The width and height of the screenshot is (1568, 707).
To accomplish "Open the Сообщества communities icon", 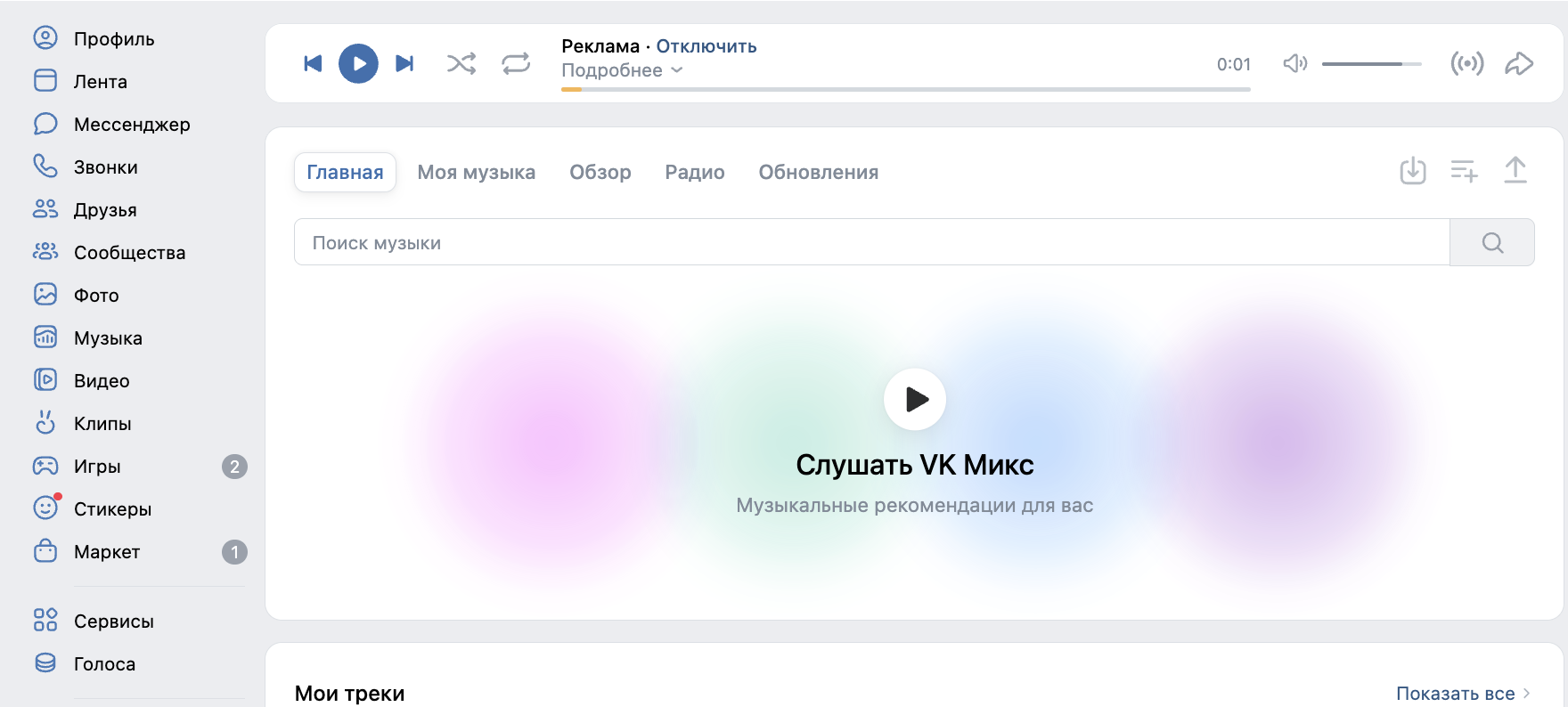I will click(x=45, y=251).
